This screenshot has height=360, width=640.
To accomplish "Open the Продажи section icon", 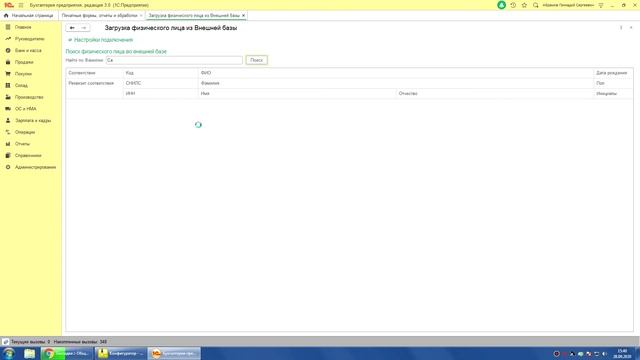I will [x=8, y=62].
